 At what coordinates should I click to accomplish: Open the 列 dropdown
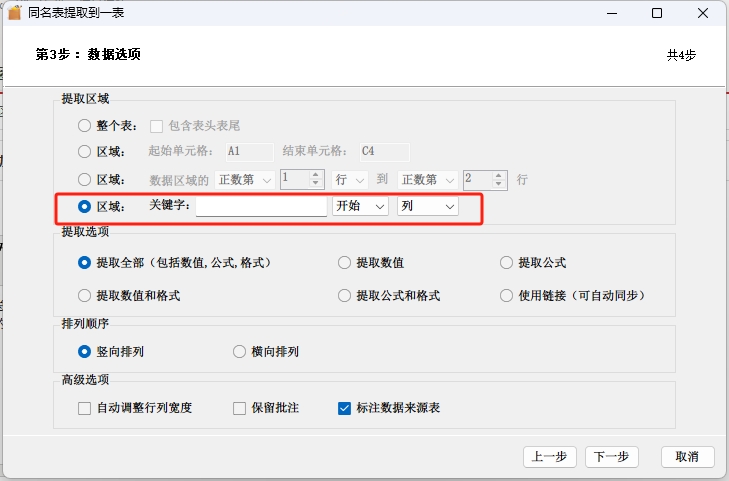point(428,206)
